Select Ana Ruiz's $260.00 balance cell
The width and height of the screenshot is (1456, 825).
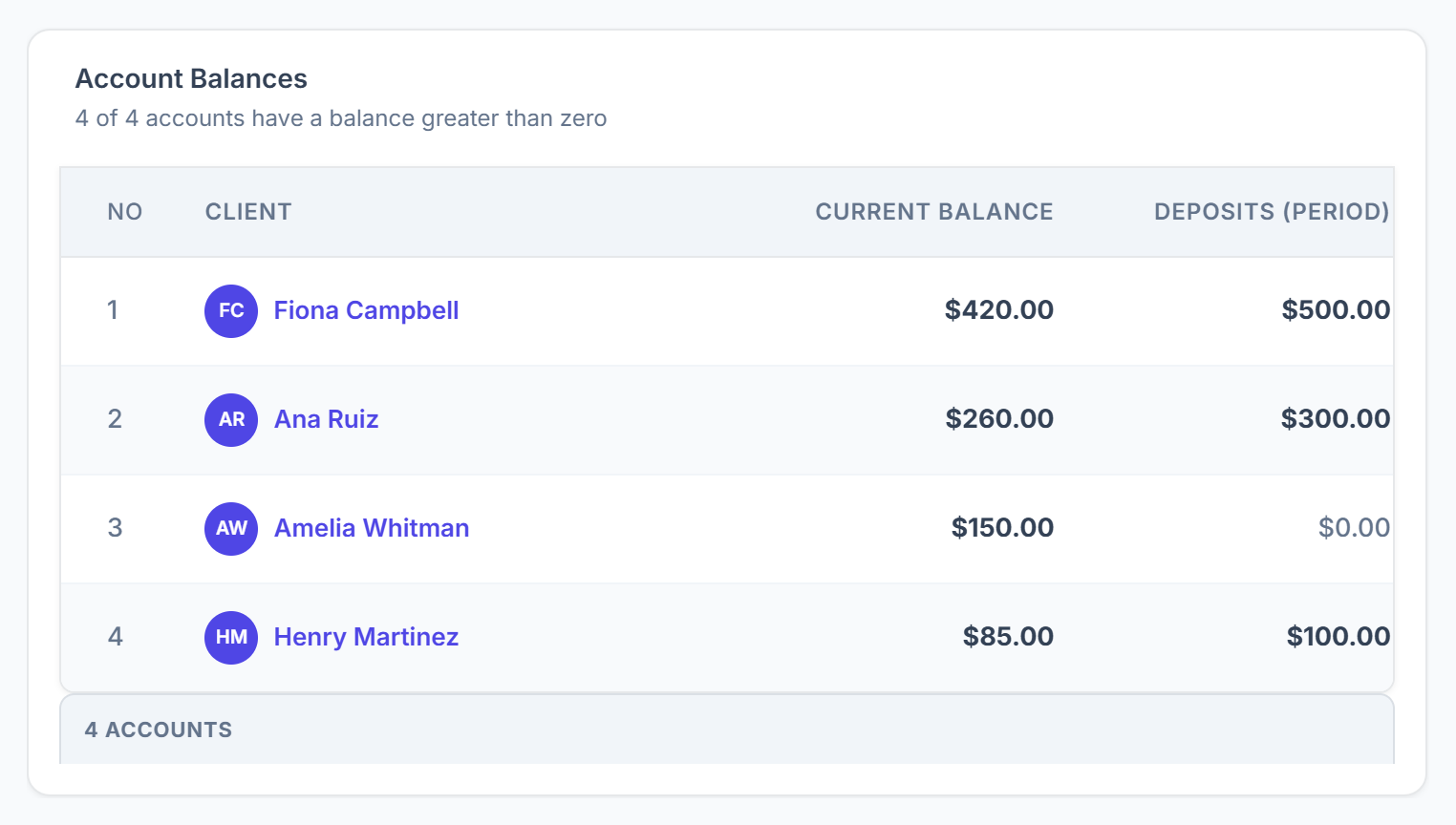(x=999, y=419)
